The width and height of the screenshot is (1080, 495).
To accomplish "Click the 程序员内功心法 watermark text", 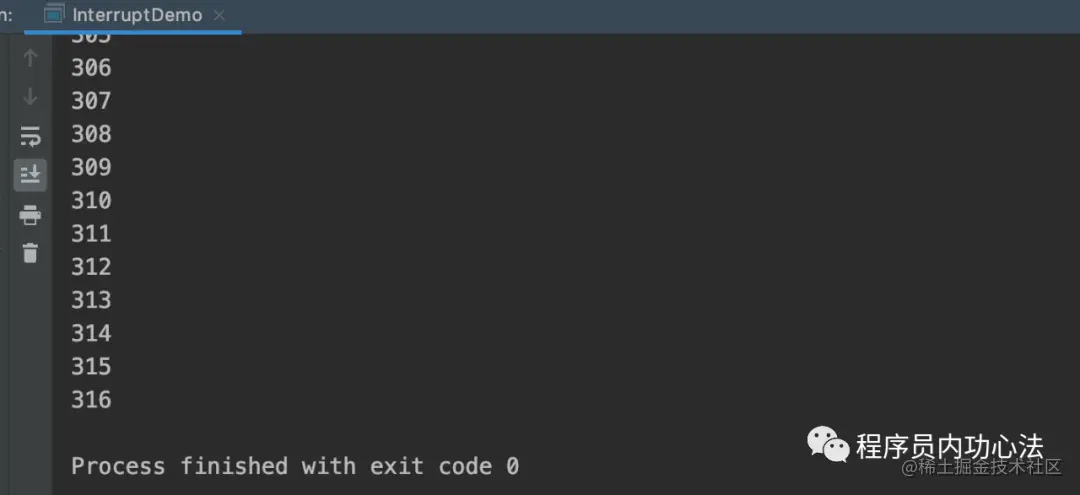I will click(950, 446).
